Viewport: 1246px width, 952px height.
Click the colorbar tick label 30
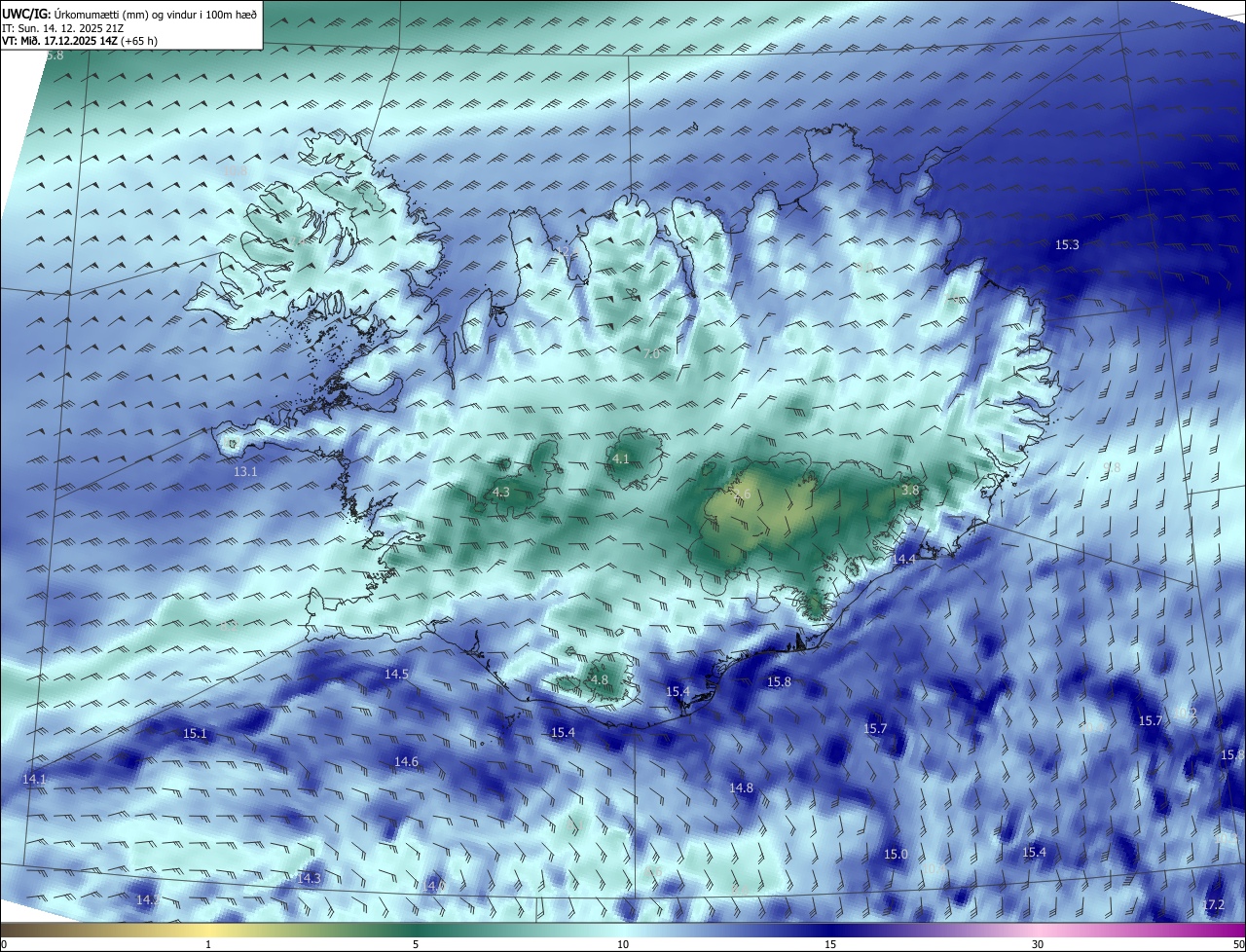point(1038,944)
